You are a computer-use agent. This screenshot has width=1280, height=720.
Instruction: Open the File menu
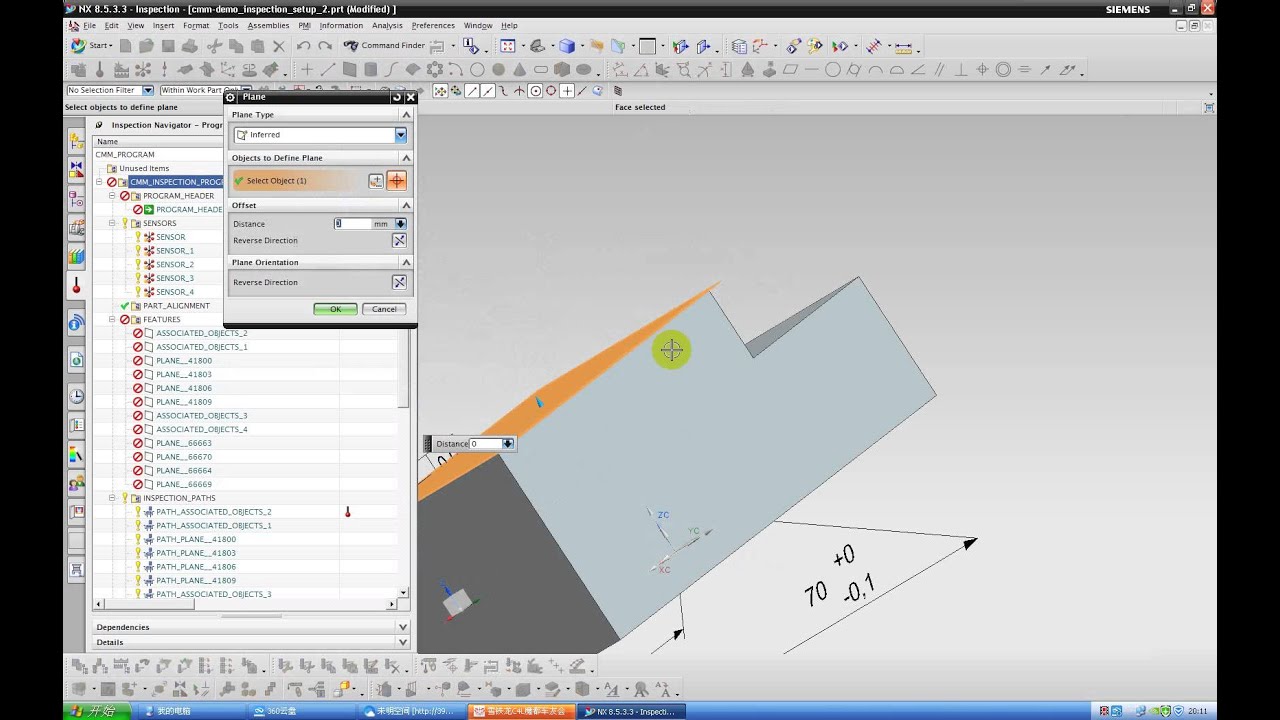[90, 25]
